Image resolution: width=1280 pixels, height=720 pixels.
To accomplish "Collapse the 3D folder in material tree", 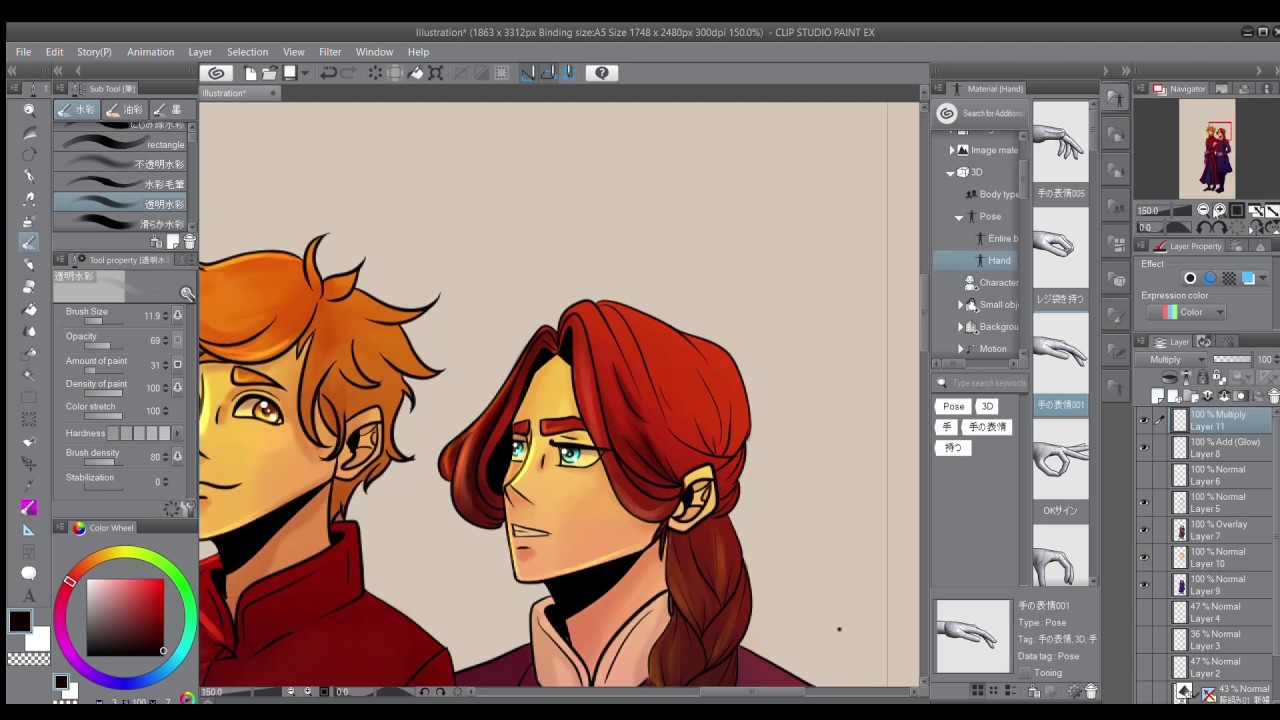I will pyautogui.click(x=950, y=172).
